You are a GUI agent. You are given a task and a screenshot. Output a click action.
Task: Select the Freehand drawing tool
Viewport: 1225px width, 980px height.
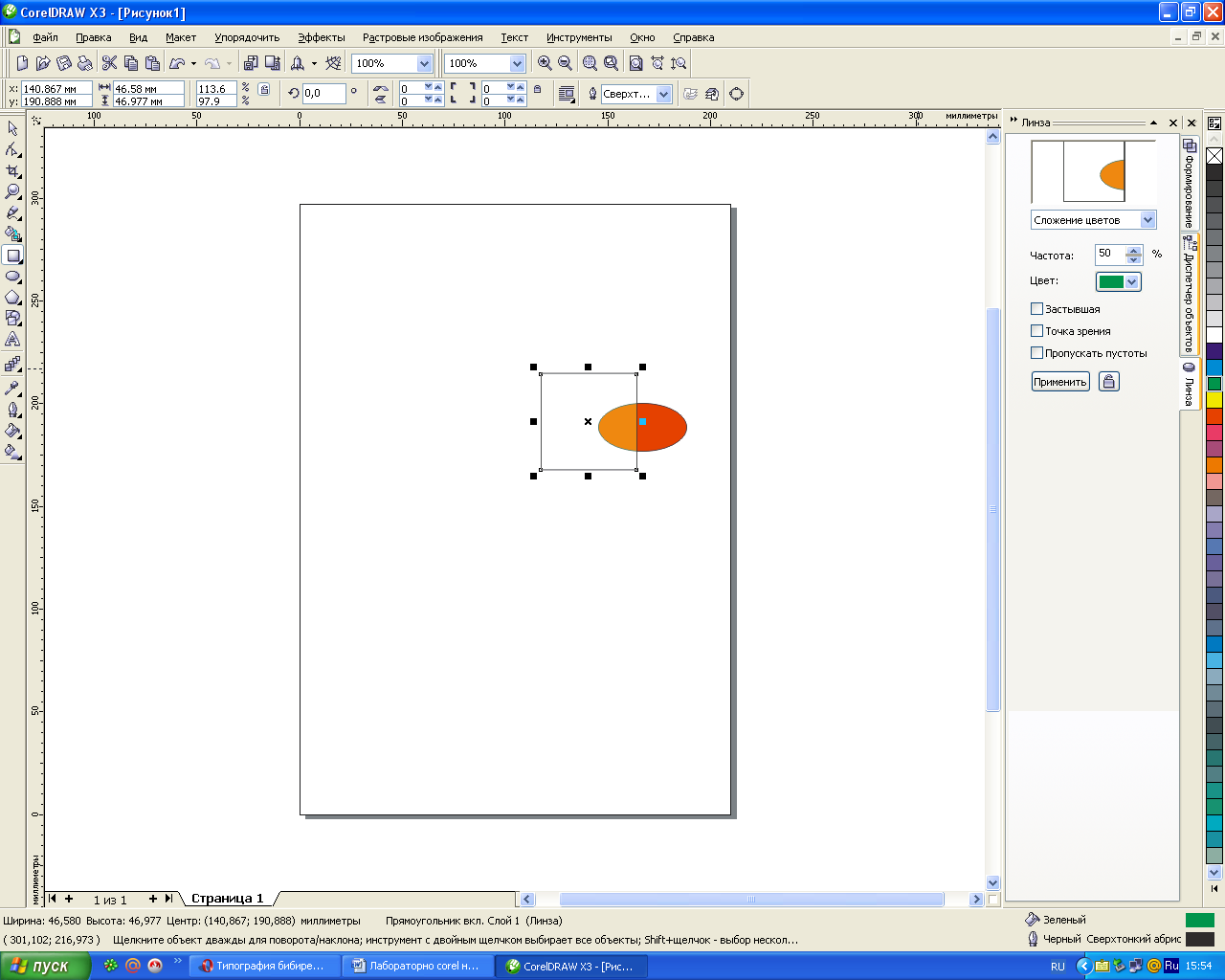pyautogui.click(x=12, y=212)
